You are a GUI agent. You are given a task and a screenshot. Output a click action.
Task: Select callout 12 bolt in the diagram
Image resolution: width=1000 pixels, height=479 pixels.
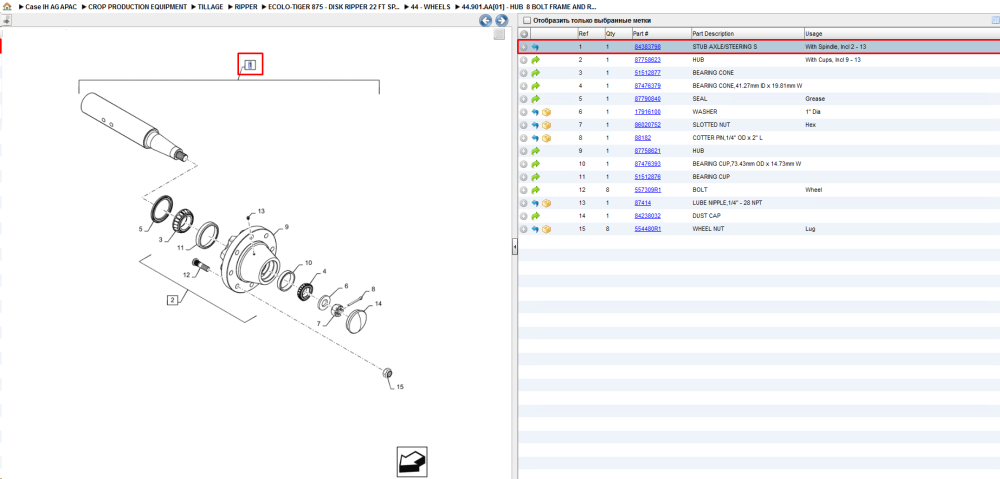coord(187,275)
